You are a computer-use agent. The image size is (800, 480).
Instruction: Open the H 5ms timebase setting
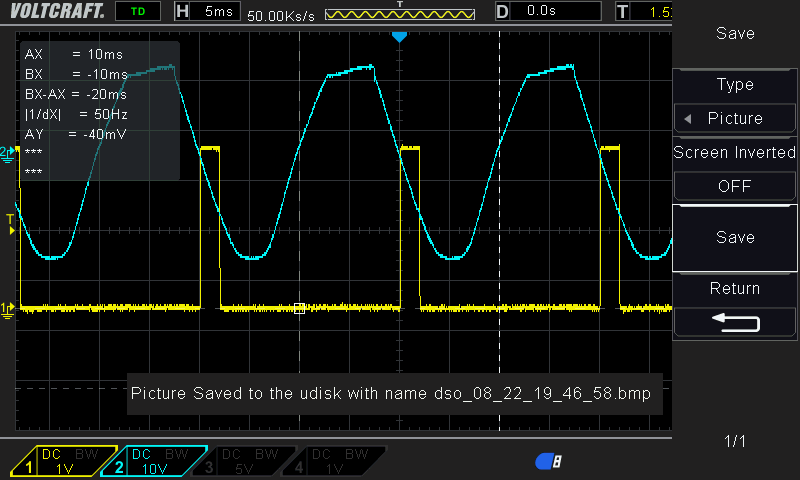(206, 12)
